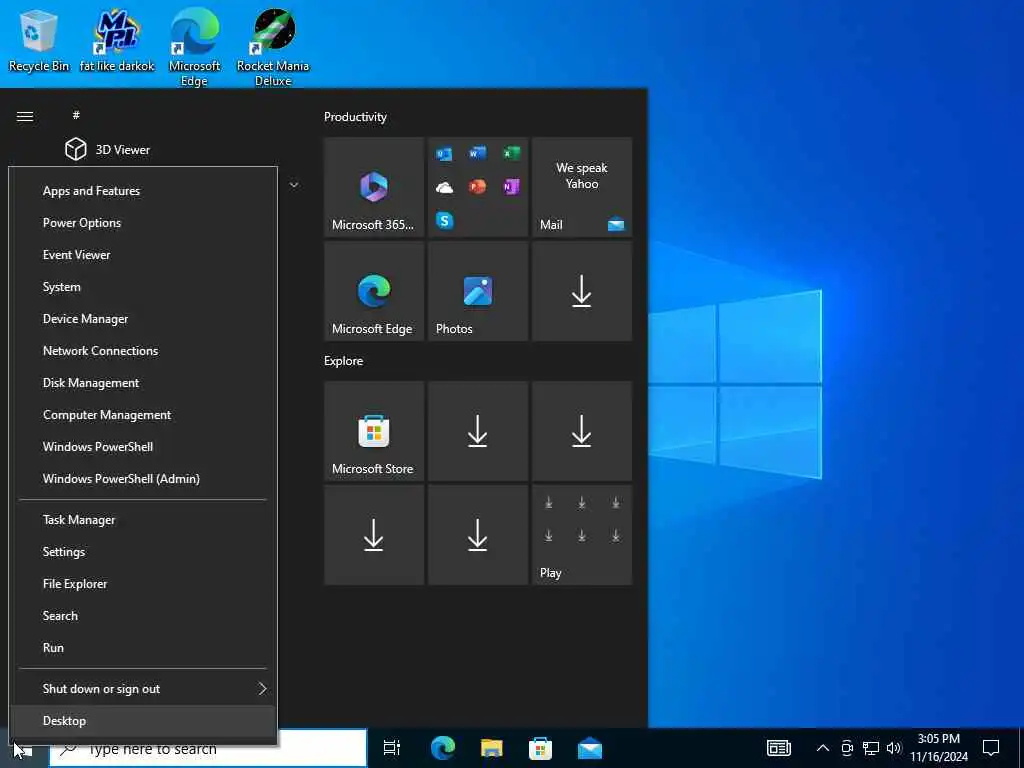The image size is (1024, 768).
Task: Open the Outlook icon in the Office tile
Action: point(444,154)
